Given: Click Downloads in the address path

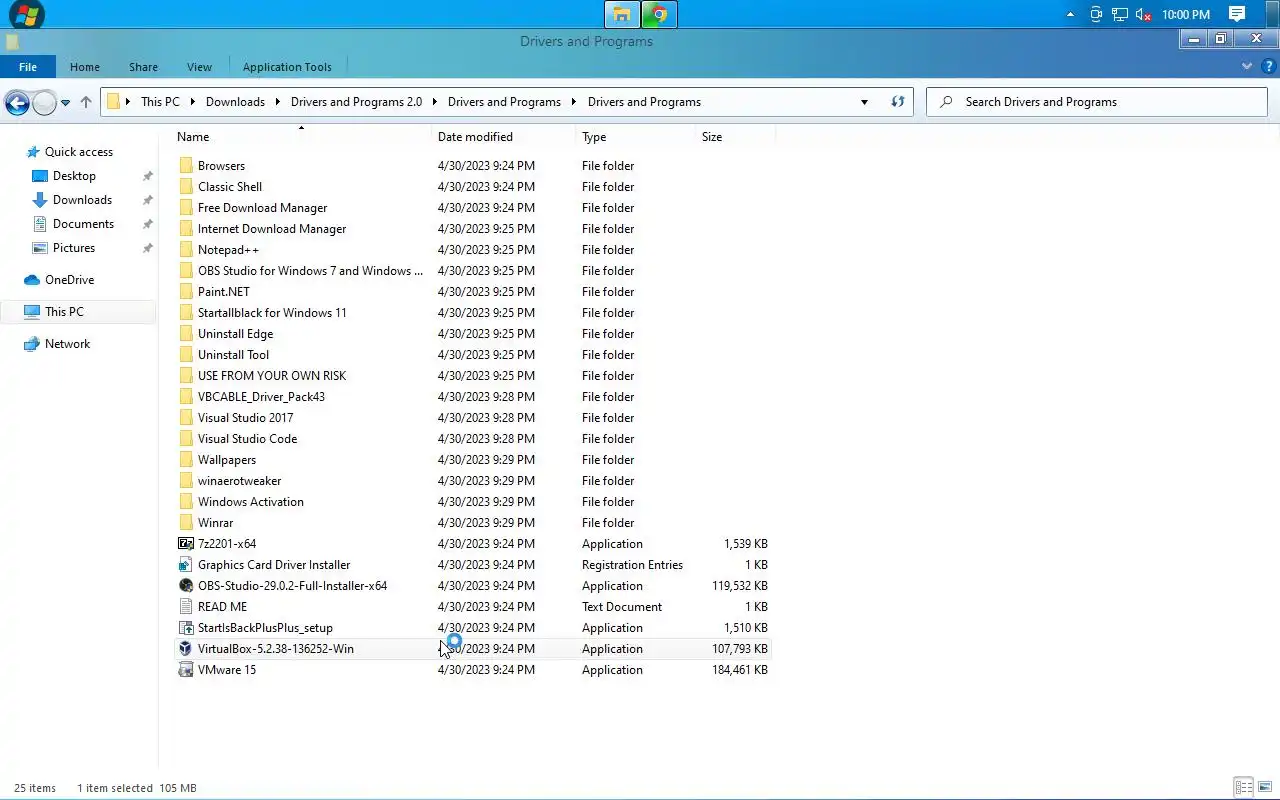Looking at the screenshot, I should (x=235, y=102).
